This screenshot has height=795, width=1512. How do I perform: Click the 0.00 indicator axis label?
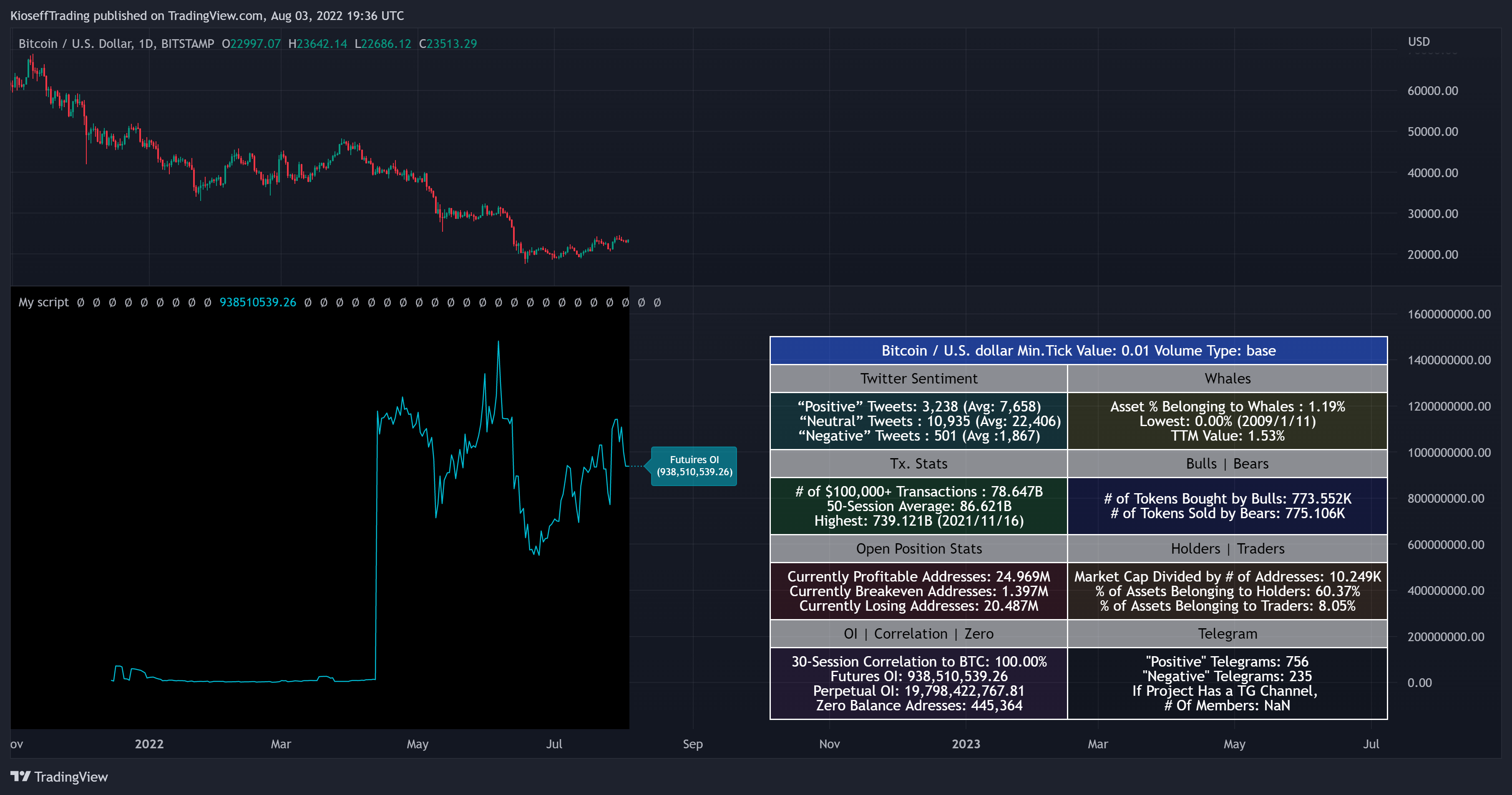click(x=1419, y=682)
